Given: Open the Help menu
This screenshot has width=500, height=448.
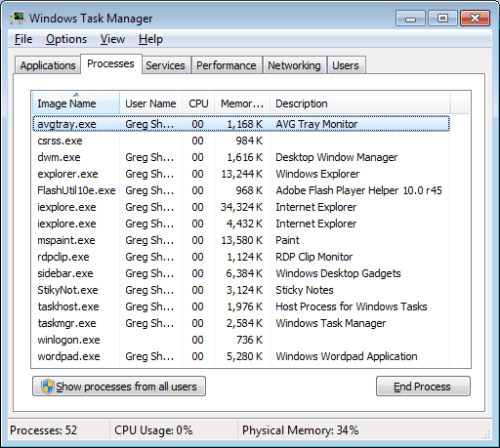Looking at the screenshot, I should point(151,39).
